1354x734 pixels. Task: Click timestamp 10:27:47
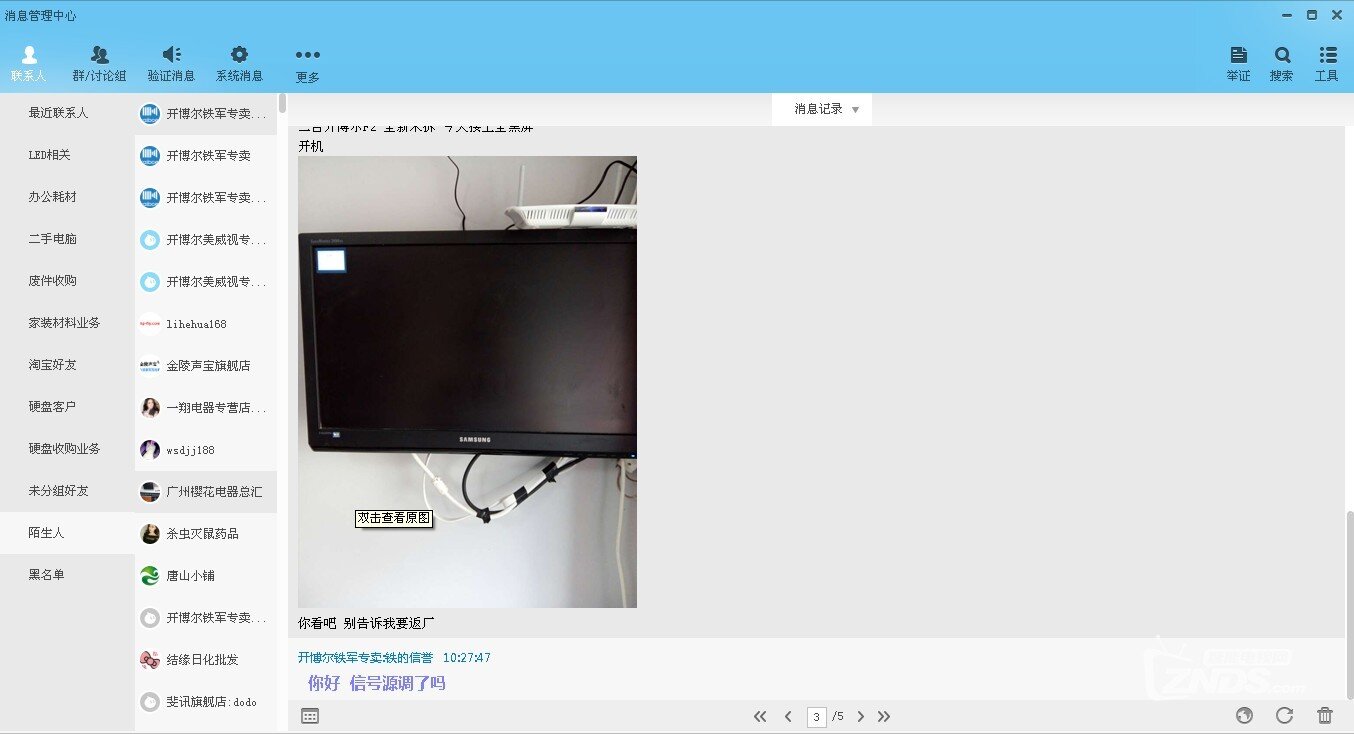click(467, 658)
